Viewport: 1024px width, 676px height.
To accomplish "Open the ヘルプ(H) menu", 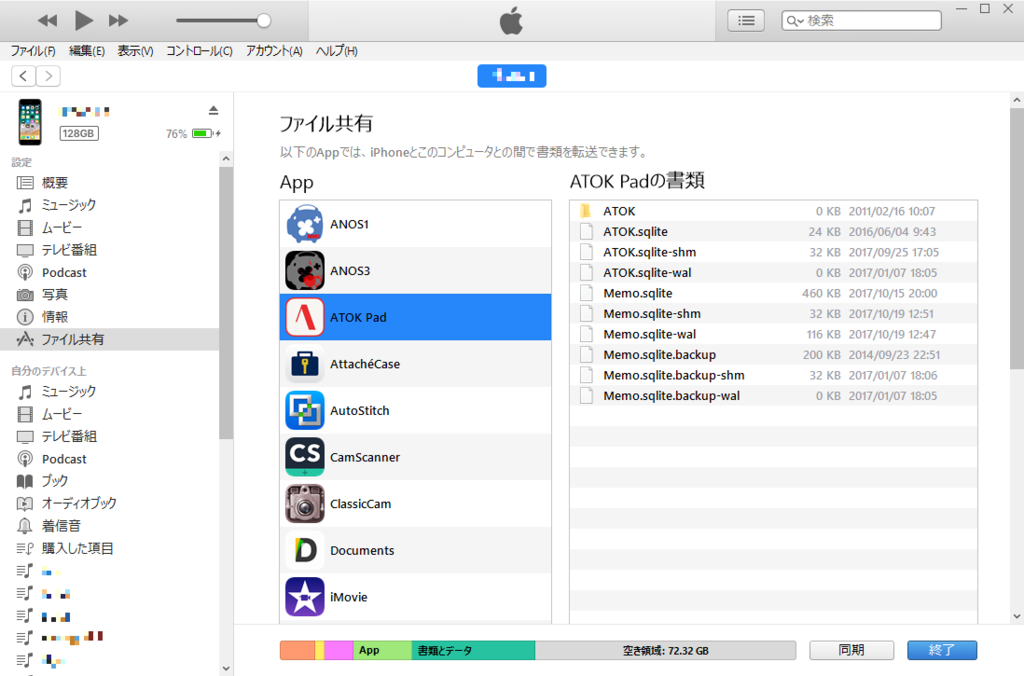I will (336, 51).
